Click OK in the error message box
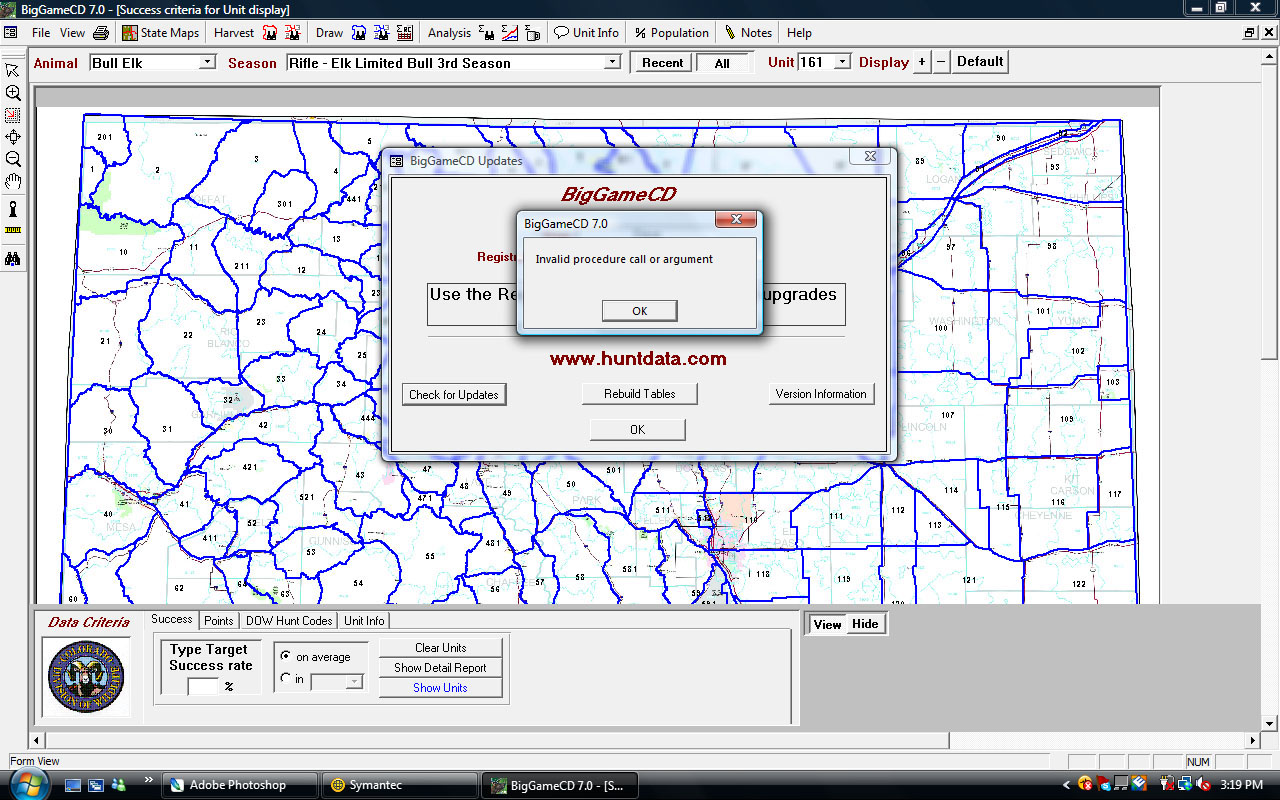The width and height of the screenshot is (1280, 800). pyautogui.click(x=639, y=311)
